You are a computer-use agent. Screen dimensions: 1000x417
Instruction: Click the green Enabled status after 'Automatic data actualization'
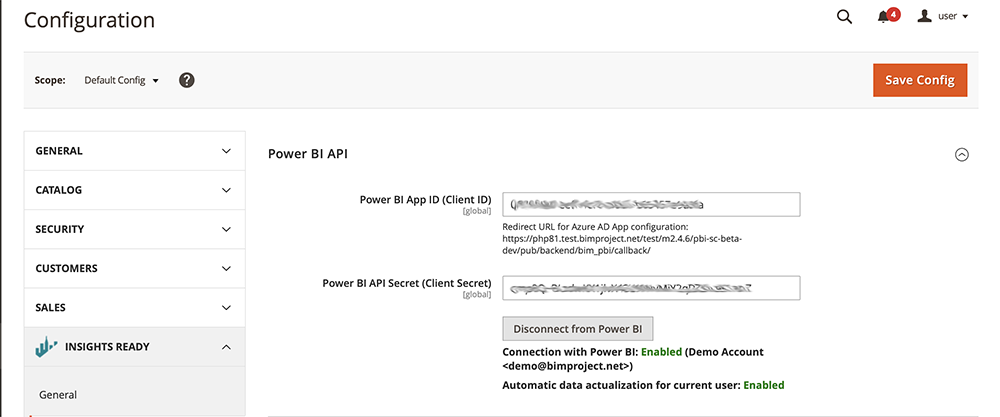(763, 385)
